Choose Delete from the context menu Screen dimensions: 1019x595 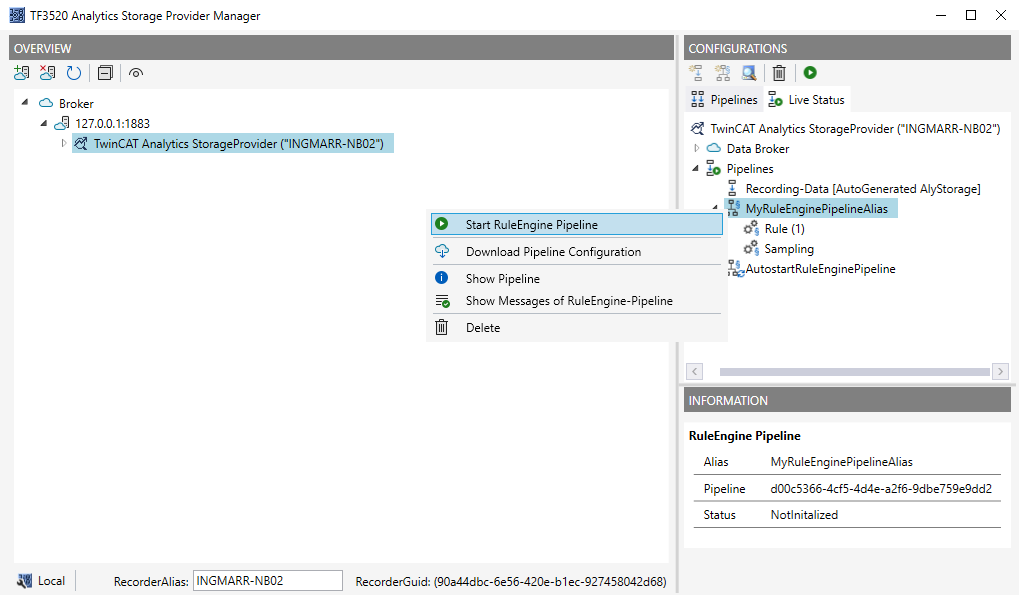tap(577, 327)
